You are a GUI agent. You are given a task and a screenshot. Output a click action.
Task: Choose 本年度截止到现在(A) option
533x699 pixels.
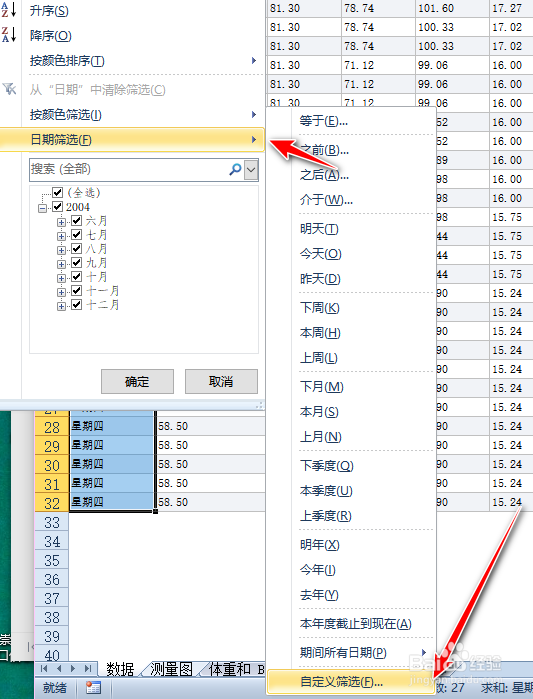(351, 623)
